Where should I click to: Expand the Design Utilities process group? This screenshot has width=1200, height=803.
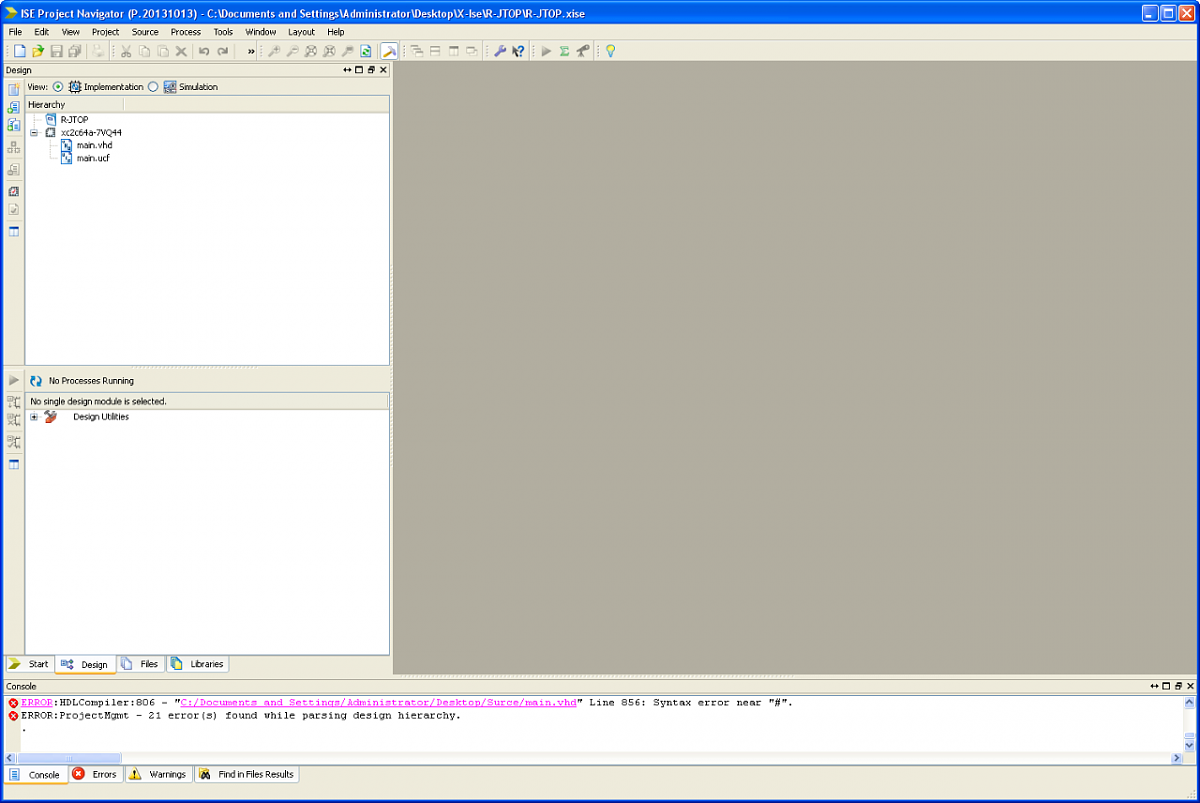click(34, 416)
